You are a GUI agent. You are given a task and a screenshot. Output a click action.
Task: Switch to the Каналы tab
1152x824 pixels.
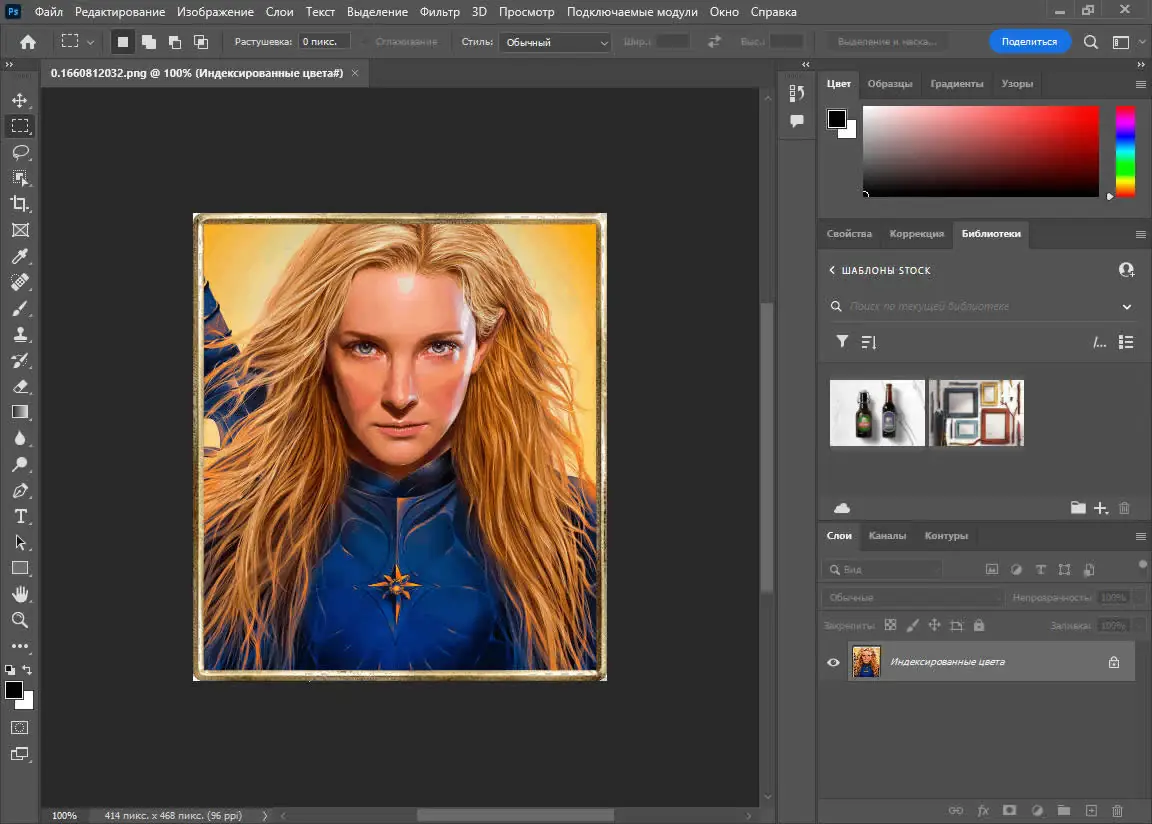(x=888, y=536)
